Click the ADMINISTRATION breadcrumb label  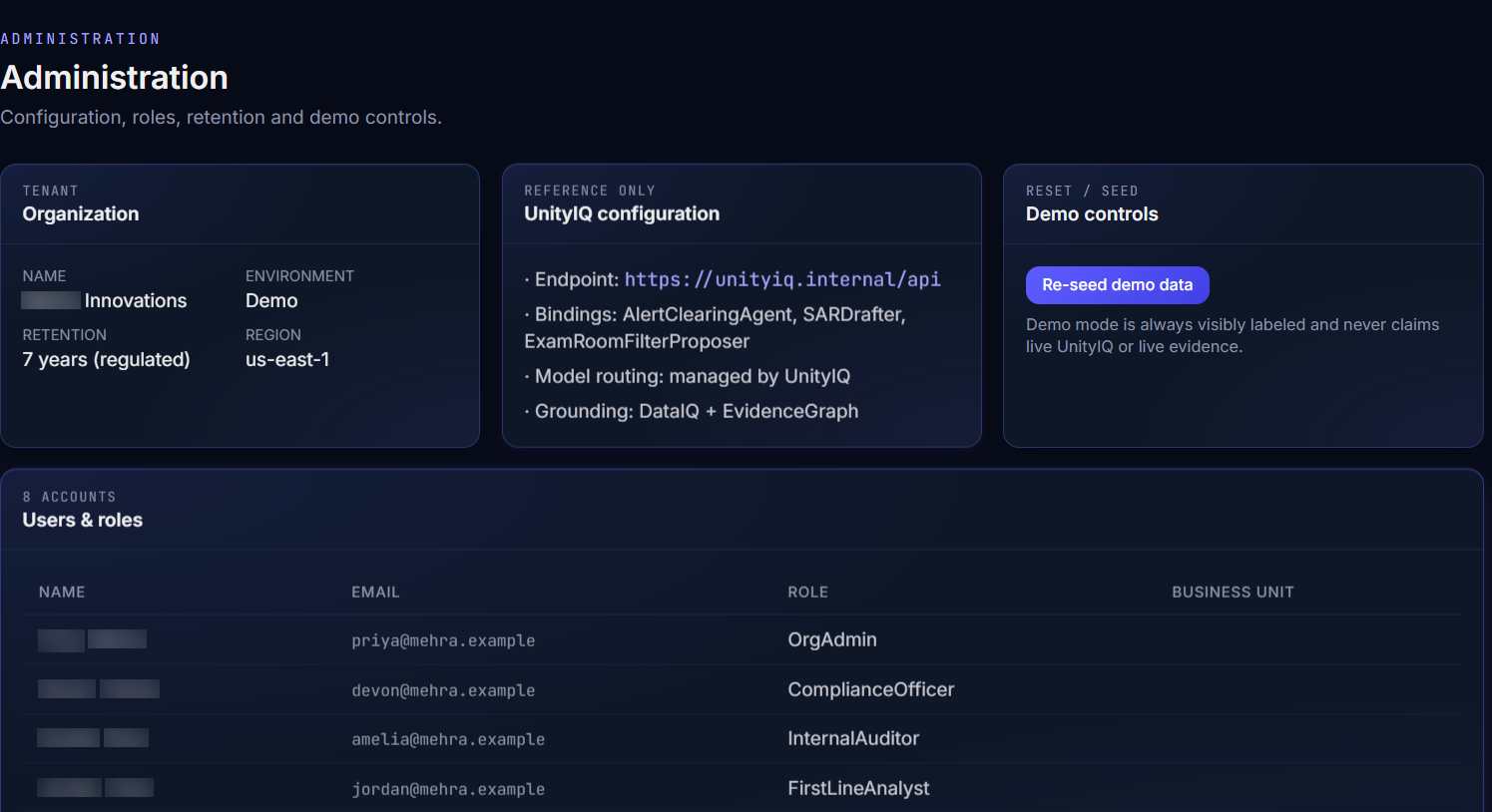[x=80, y=39]
